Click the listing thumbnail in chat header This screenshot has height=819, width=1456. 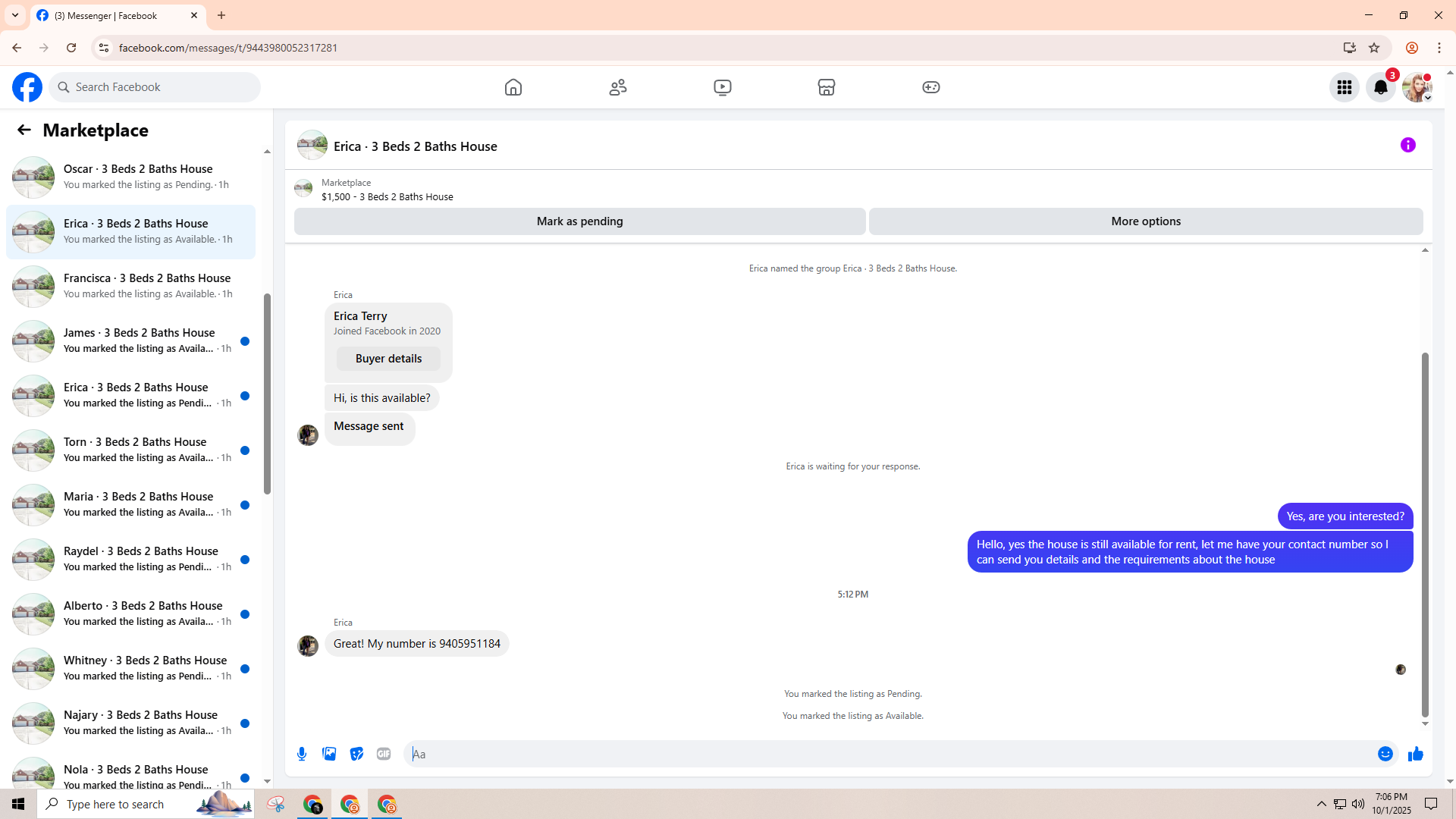312,145
